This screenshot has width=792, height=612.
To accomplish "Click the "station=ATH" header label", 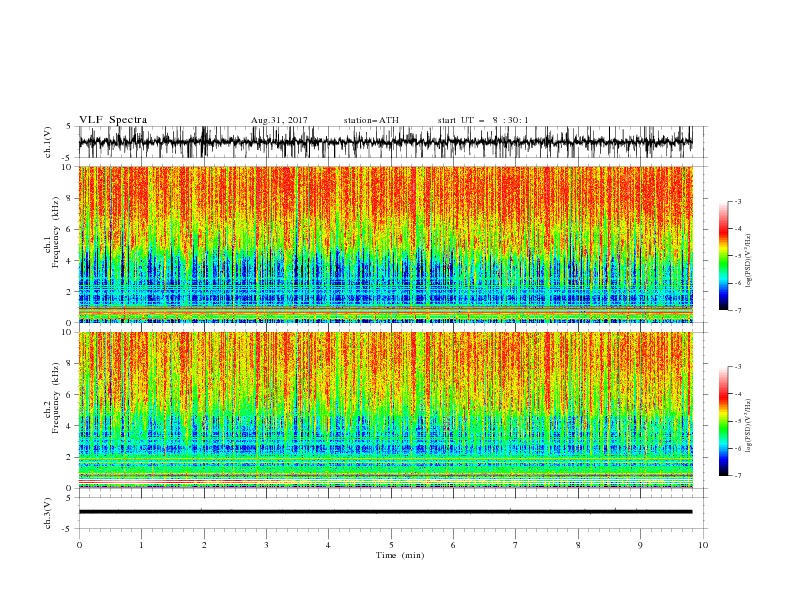I will click(x=371, y=120).
